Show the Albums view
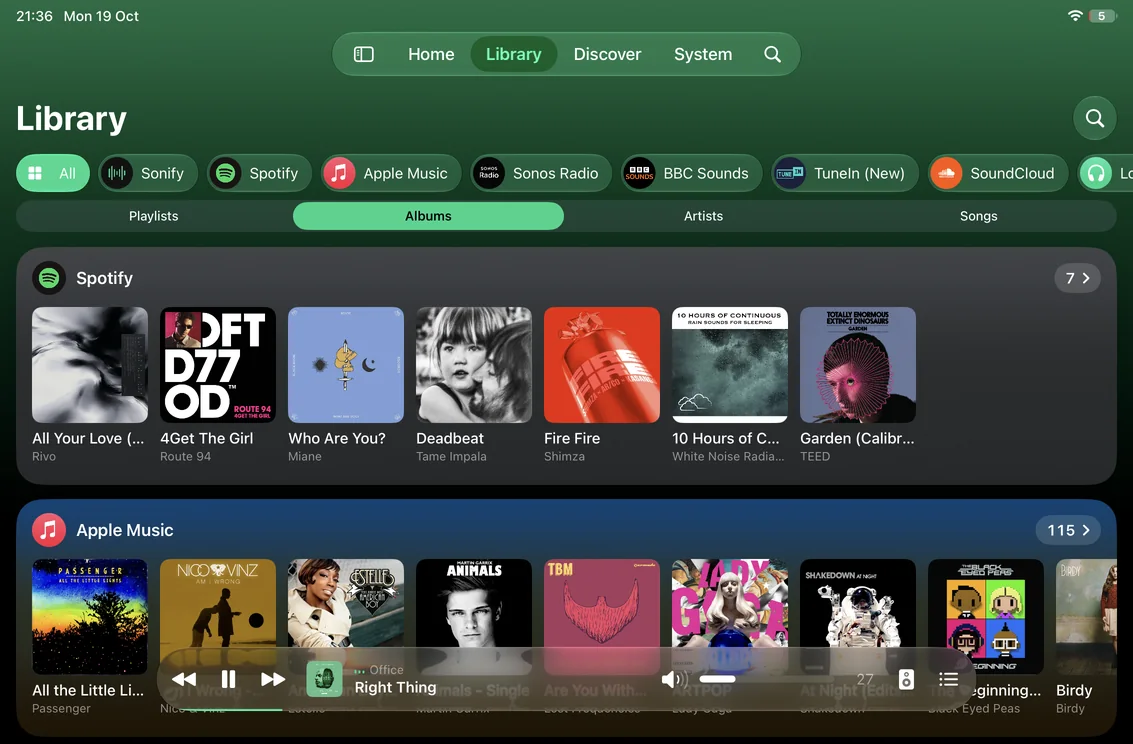 pos(428,216)
